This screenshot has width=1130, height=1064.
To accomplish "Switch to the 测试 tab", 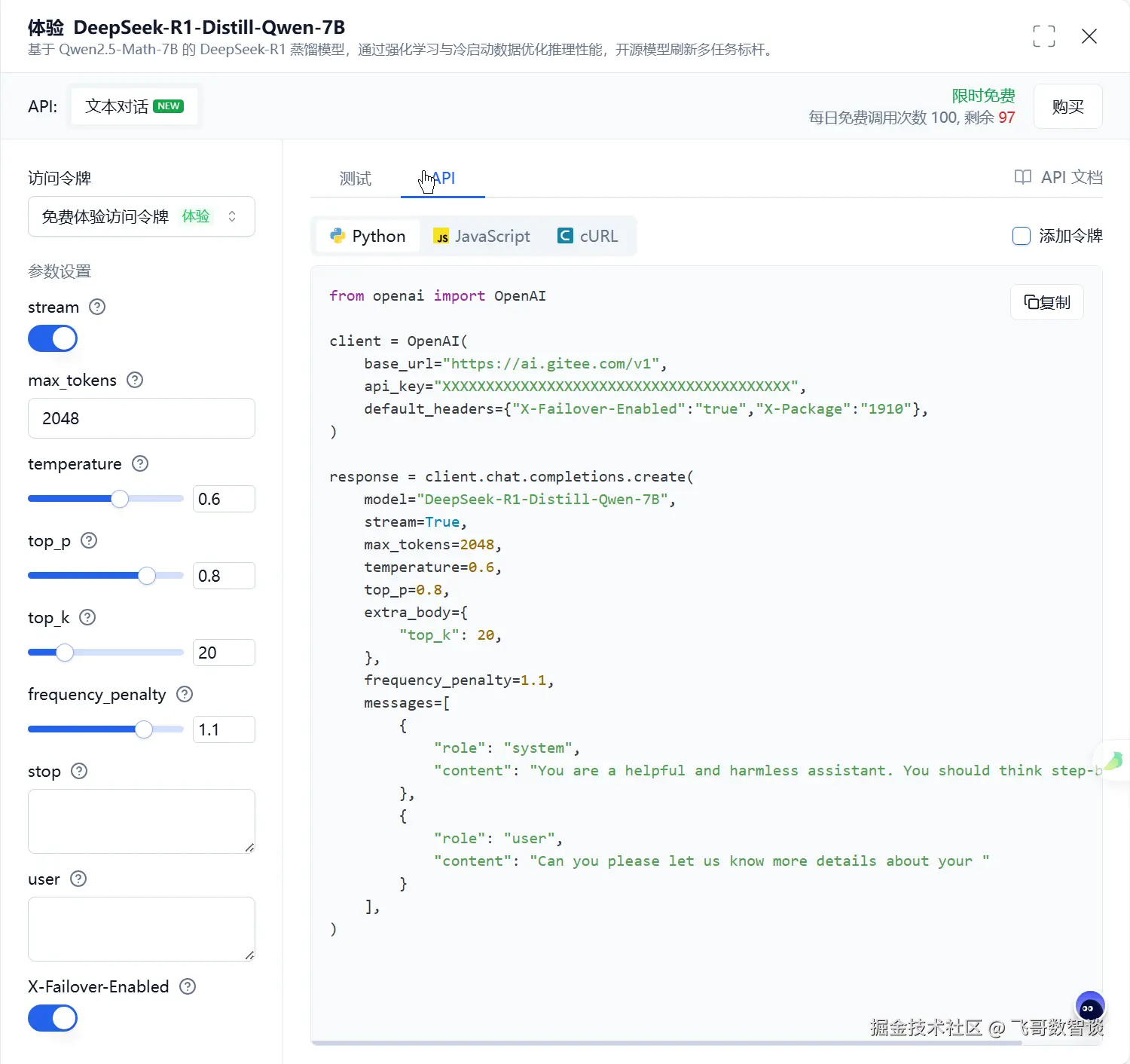I will [x=356, y=179].
